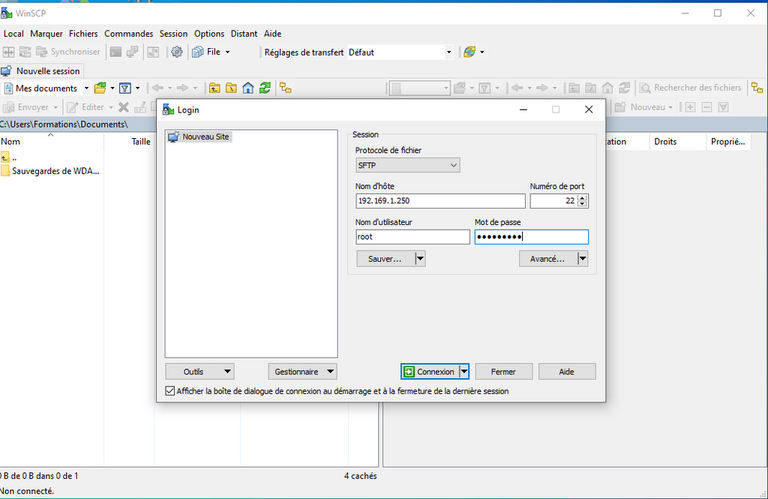This screenshot has width=768, height=499.
Task: Open Preferences via the gear icon
Action: click(177, 52)
